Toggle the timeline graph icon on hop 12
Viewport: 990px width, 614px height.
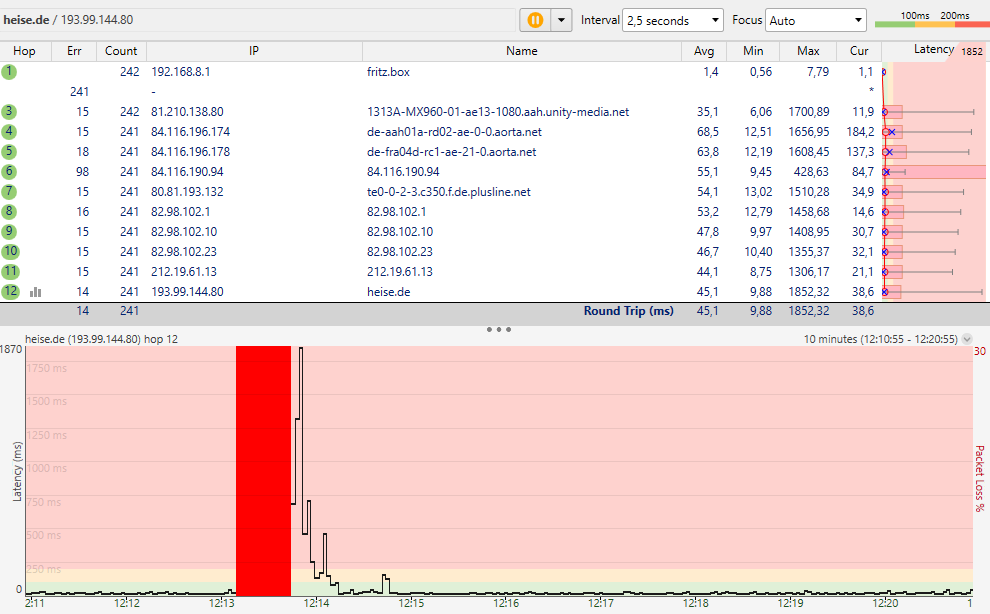click(x=35, y=292)
